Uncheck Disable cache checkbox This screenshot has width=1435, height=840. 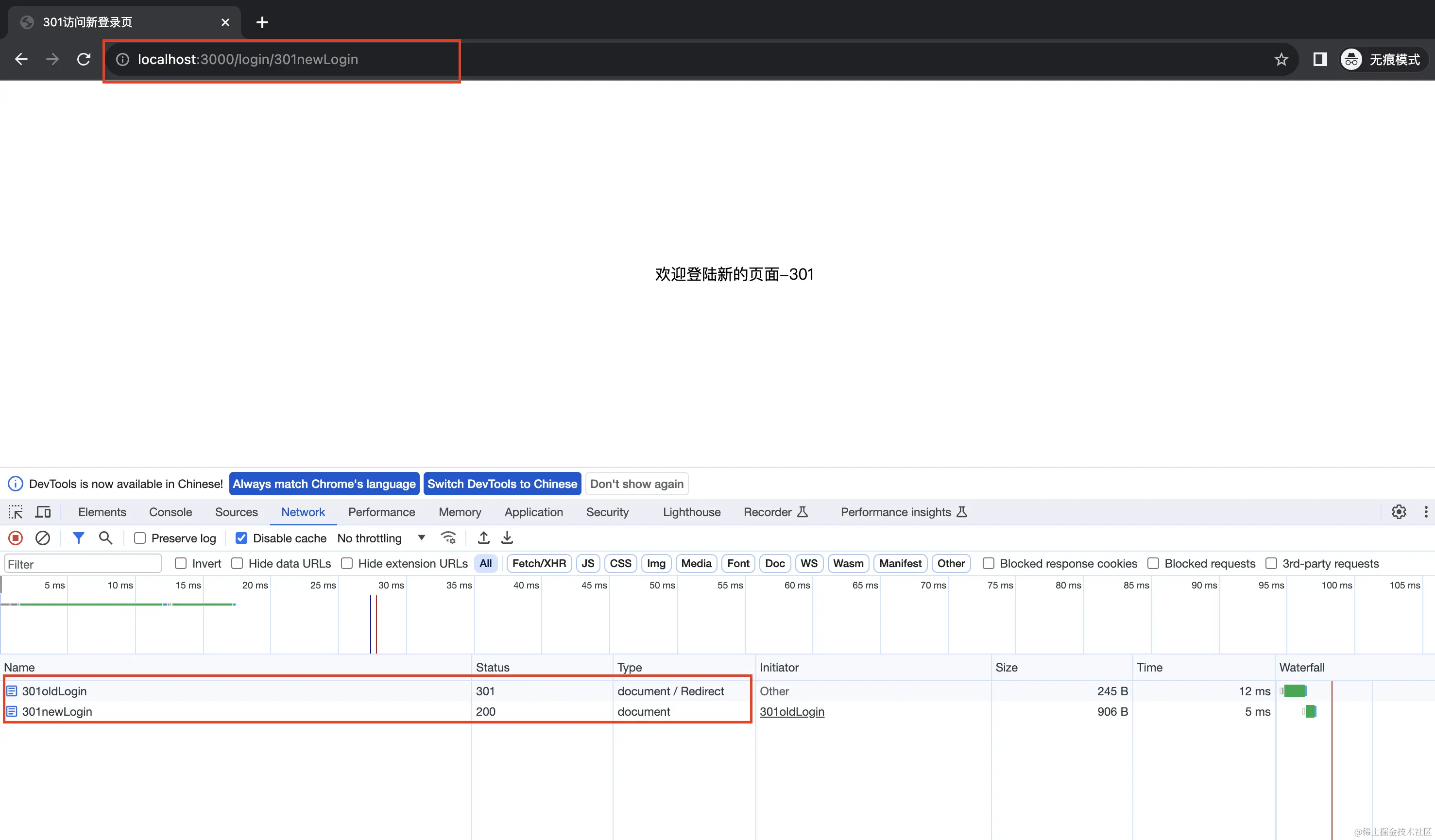point(241,538)
